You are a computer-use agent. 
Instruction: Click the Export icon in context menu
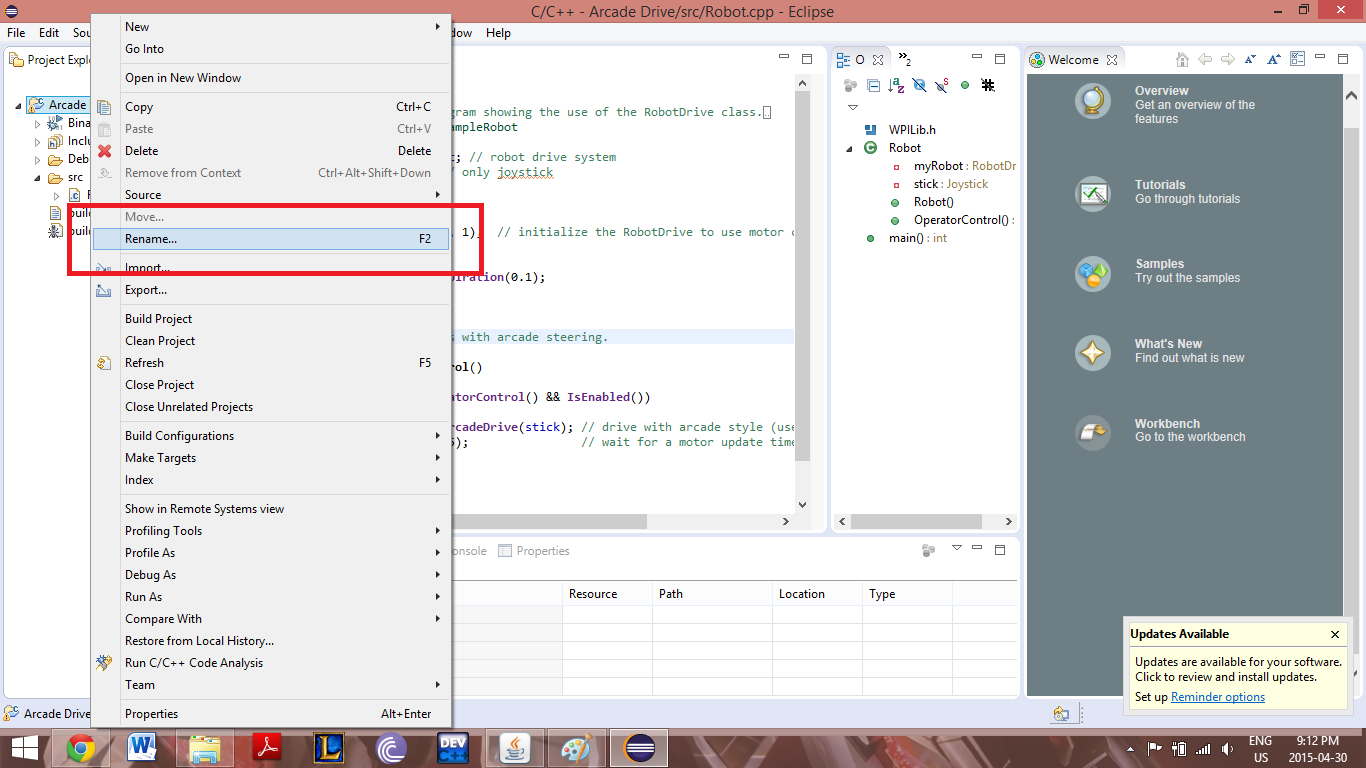104,290
